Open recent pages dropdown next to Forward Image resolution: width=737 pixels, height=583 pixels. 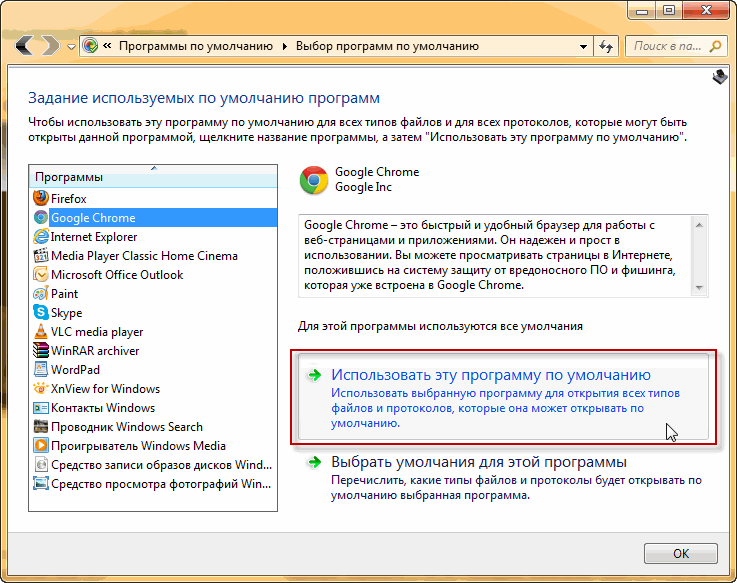pyautogui.click(x=71, y=47)
